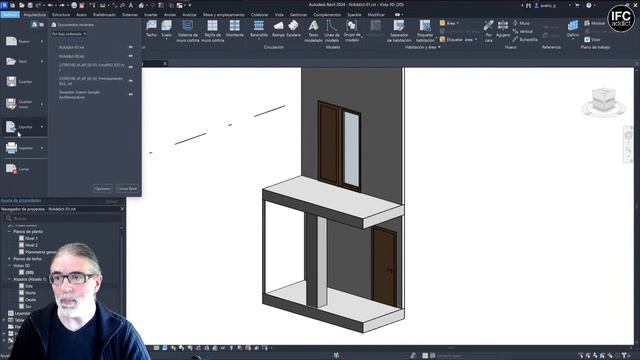The image size is (640, 360).
Task: Open the Modificar ribbon tab
Action: pos(376,15)
